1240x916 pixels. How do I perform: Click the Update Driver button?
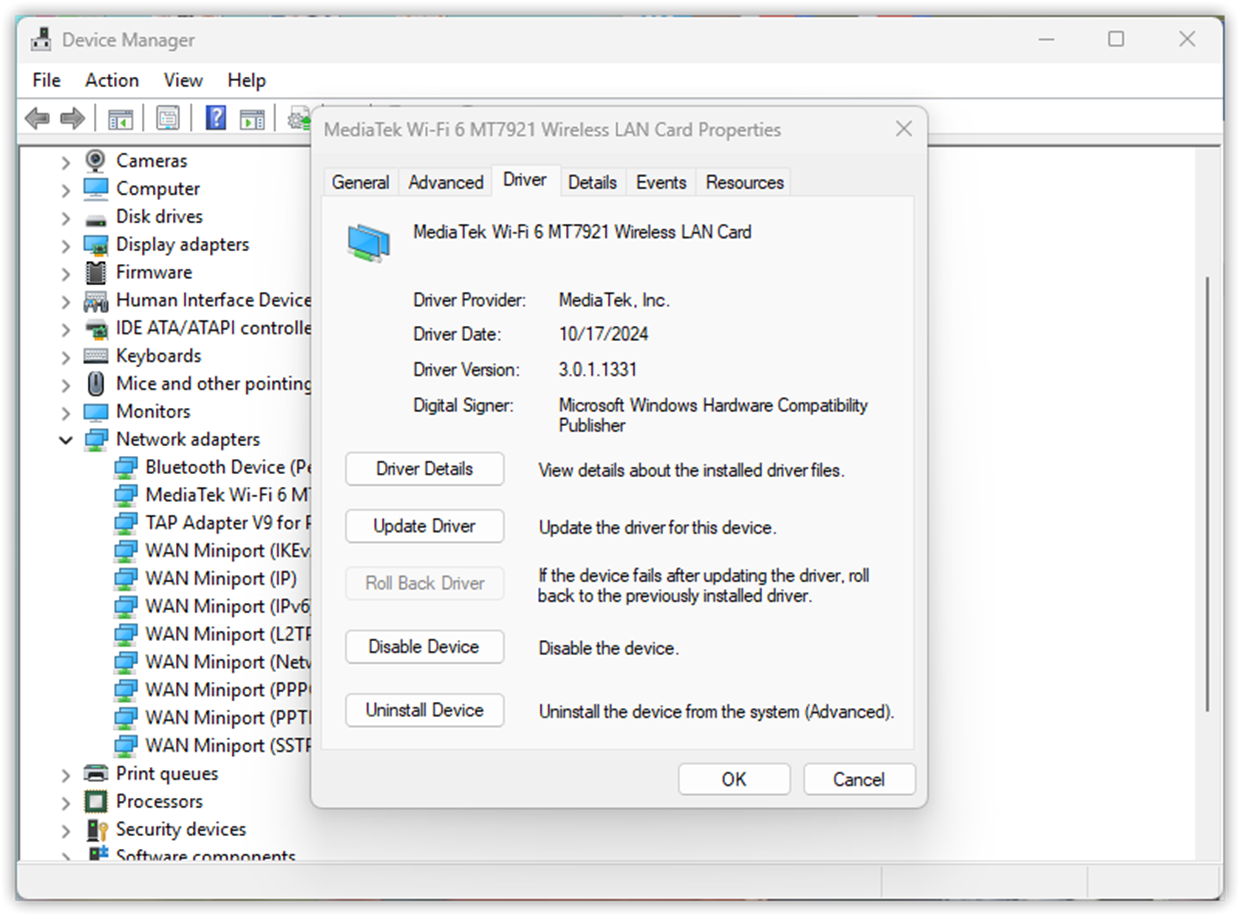[x=424, y=526]
